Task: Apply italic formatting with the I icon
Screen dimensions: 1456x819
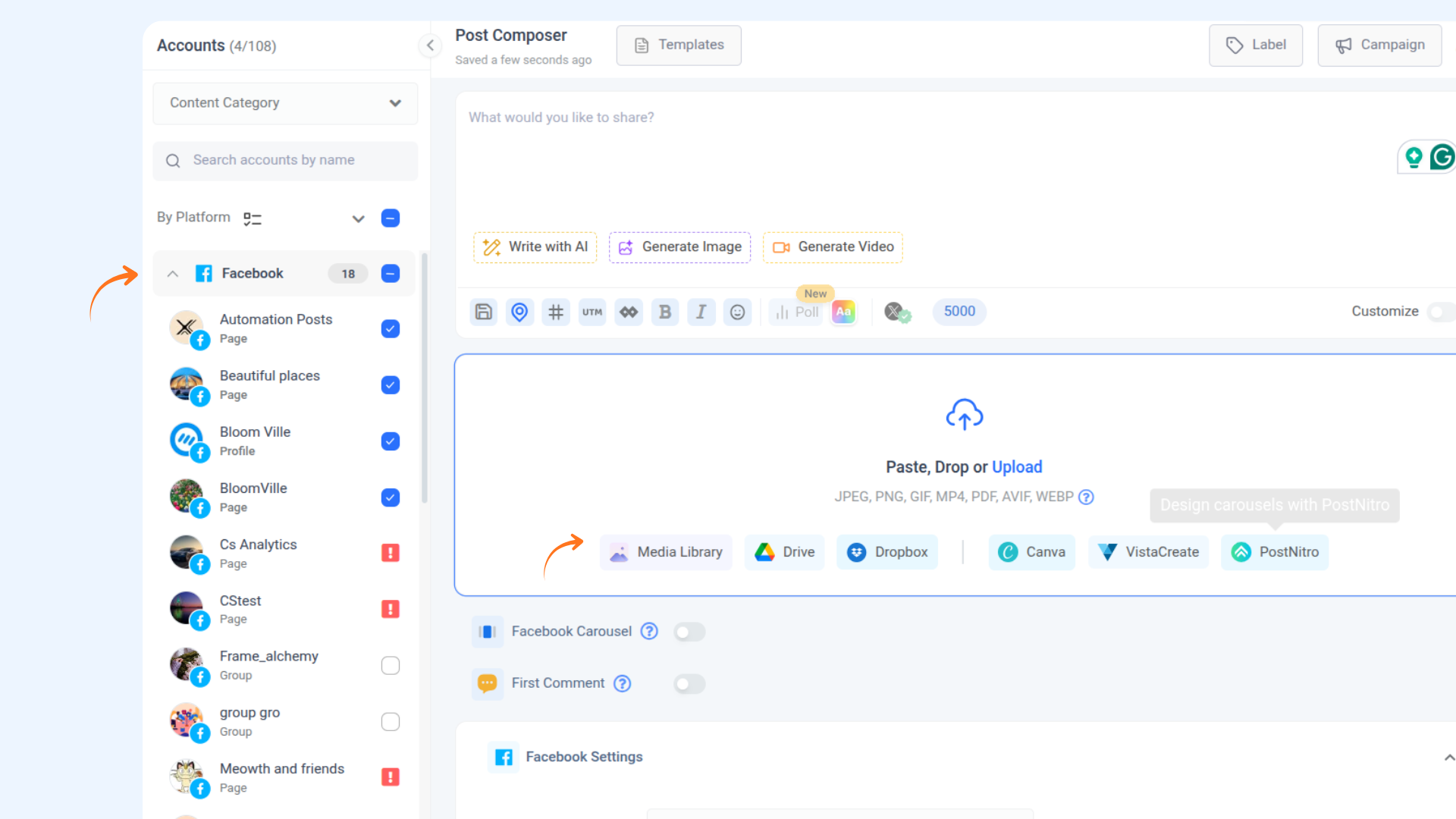Action: 701,312
